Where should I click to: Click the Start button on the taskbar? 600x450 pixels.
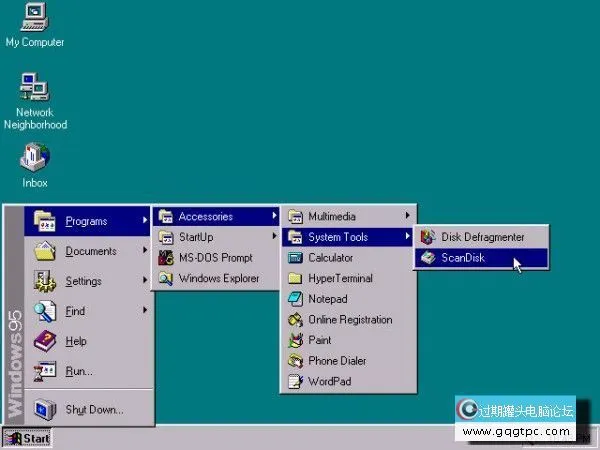[27, 438]
